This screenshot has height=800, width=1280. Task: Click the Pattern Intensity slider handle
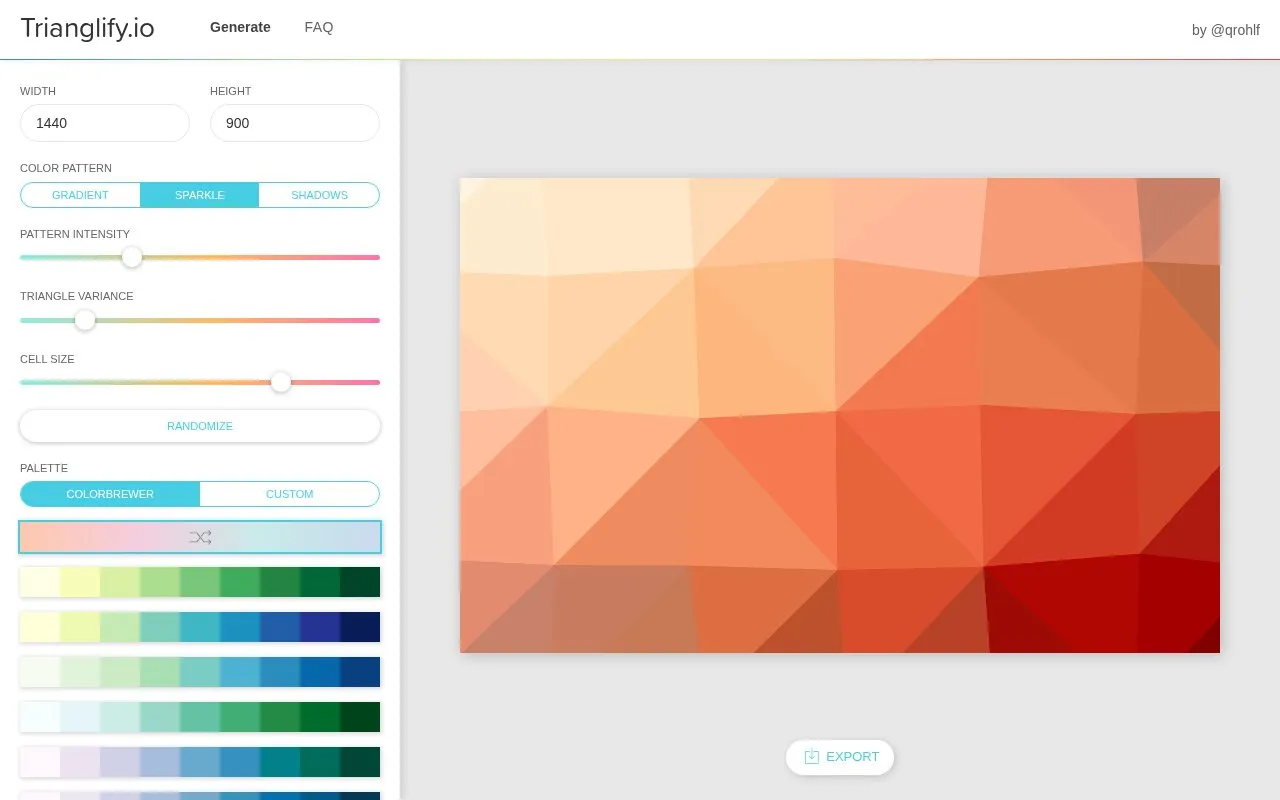tap(132, 257)
